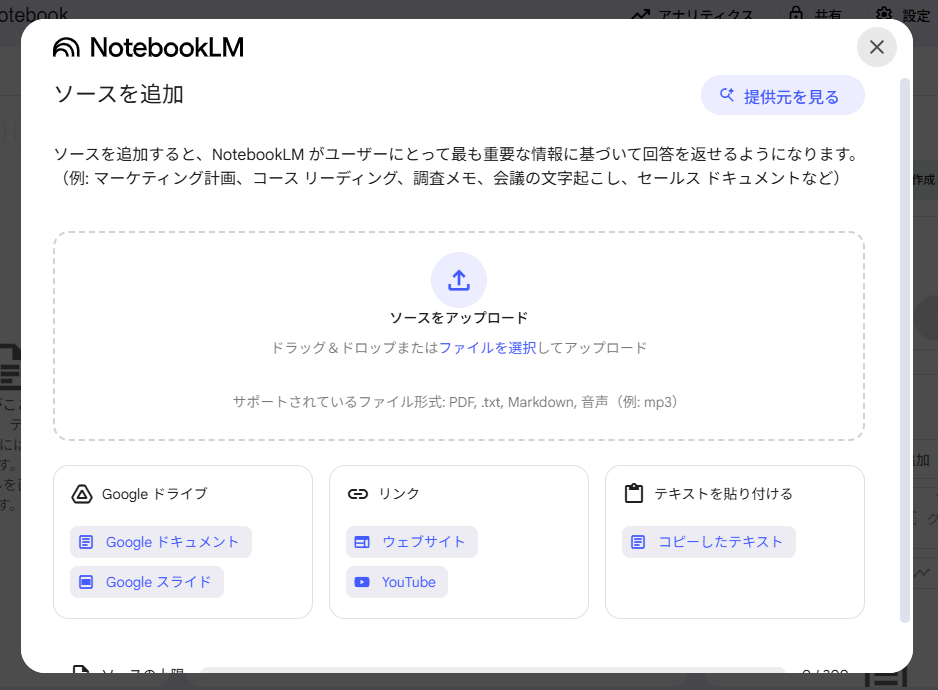The width and height of the screenshot is (938, 690).
Task: Click the NotebookLM logo icon
Action: click(x=66, y=47)
